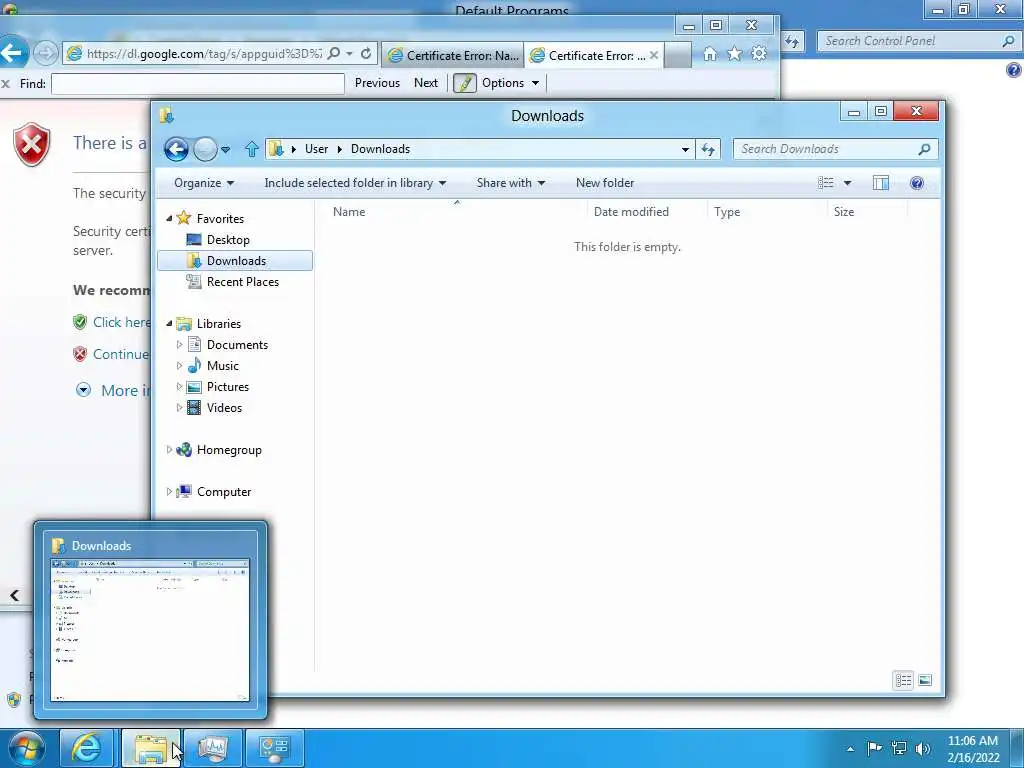Toggle the preview pane
The height and width of the screenshot is (768, 1024).
pos(881,183)
